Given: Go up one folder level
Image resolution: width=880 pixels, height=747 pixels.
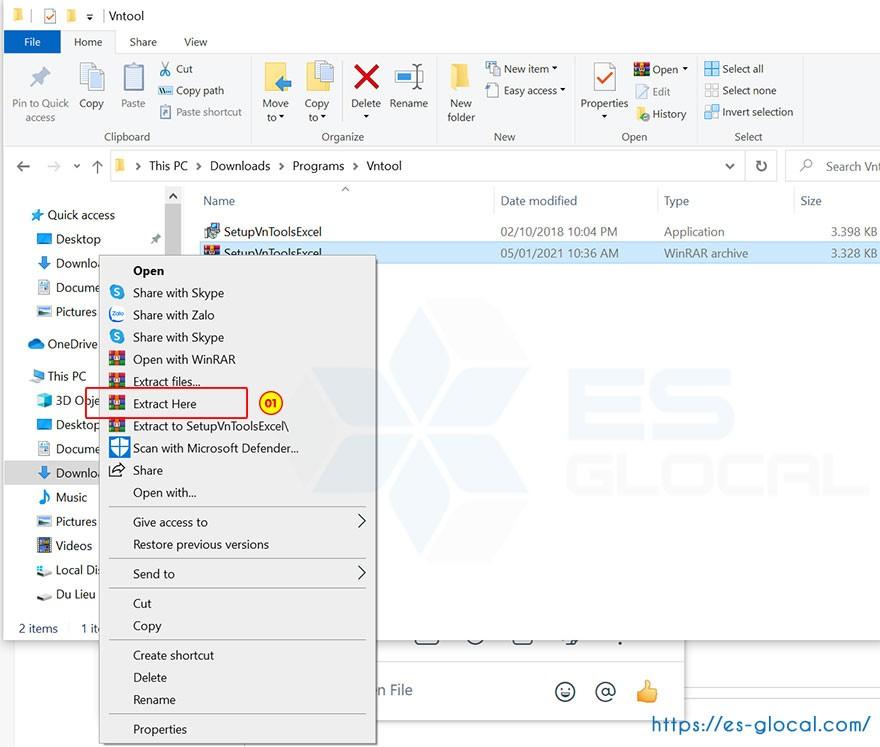Looking at the screenshot, I should click(97, 166).
